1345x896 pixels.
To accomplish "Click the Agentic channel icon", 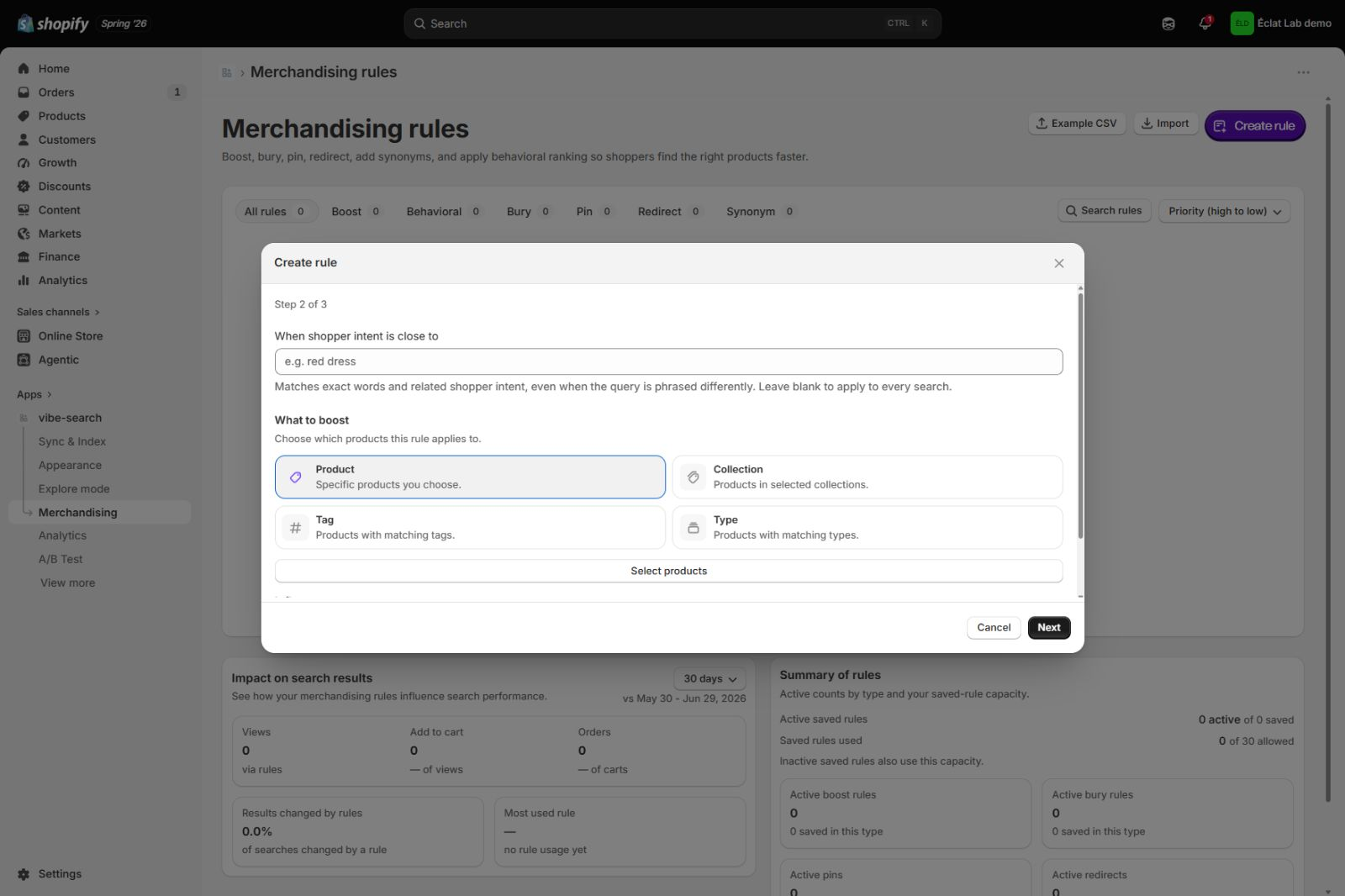I will (x=24, y=360).
